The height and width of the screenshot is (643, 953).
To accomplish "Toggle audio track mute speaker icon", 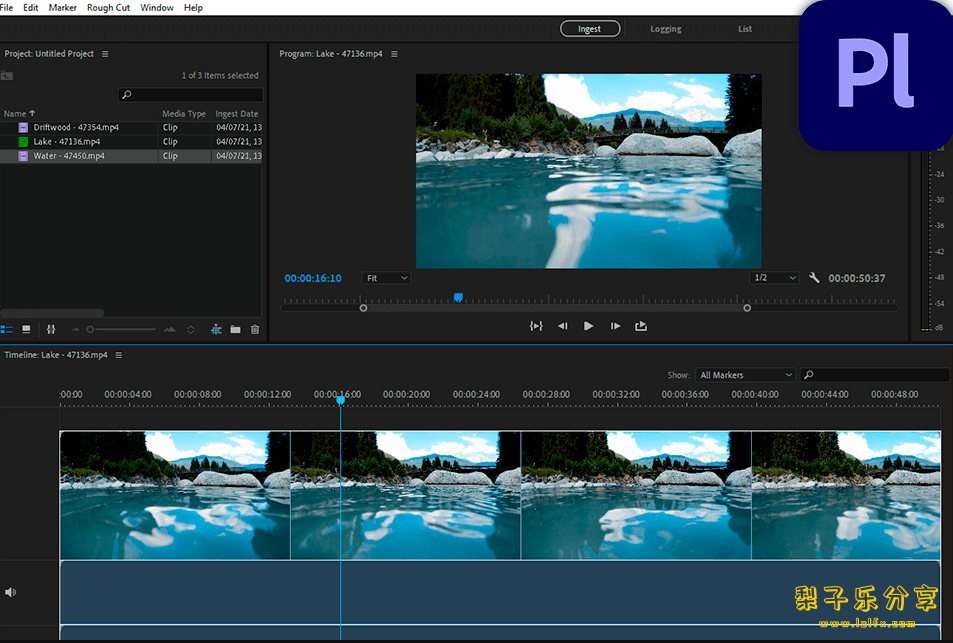I will point(10,592).
